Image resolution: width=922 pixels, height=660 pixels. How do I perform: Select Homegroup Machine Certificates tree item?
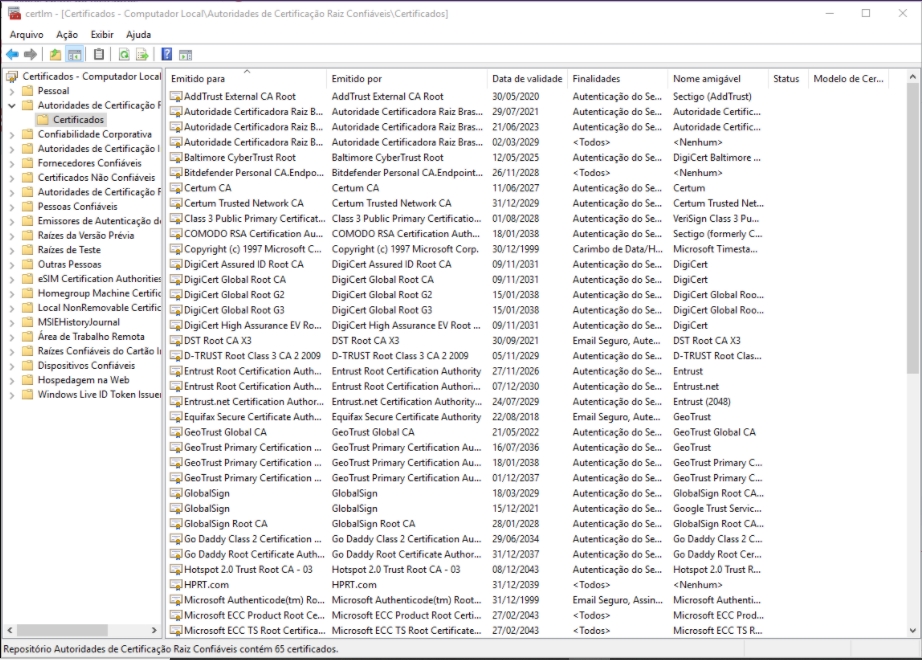pos(99,293)
